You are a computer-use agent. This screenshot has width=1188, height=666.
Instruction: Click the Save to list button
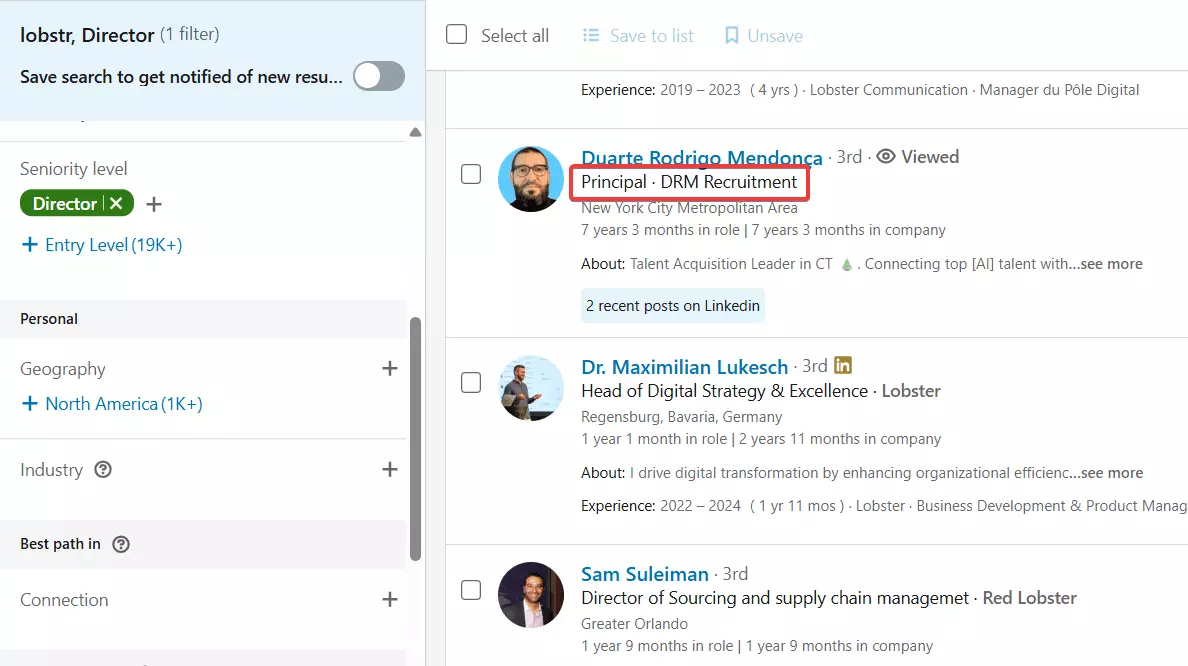point(638,36)
